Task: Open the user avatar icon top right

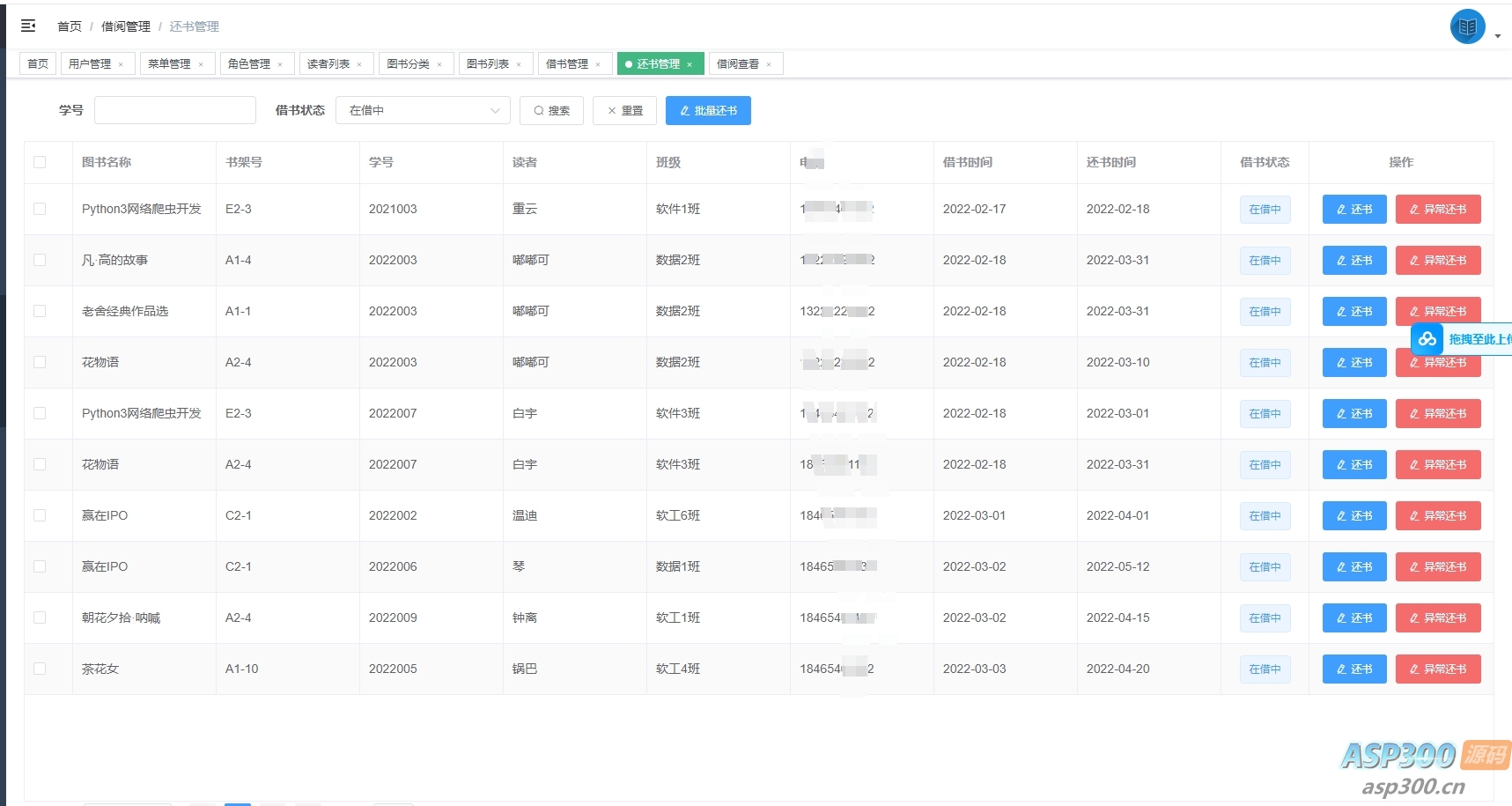Action: (1467, 26)
